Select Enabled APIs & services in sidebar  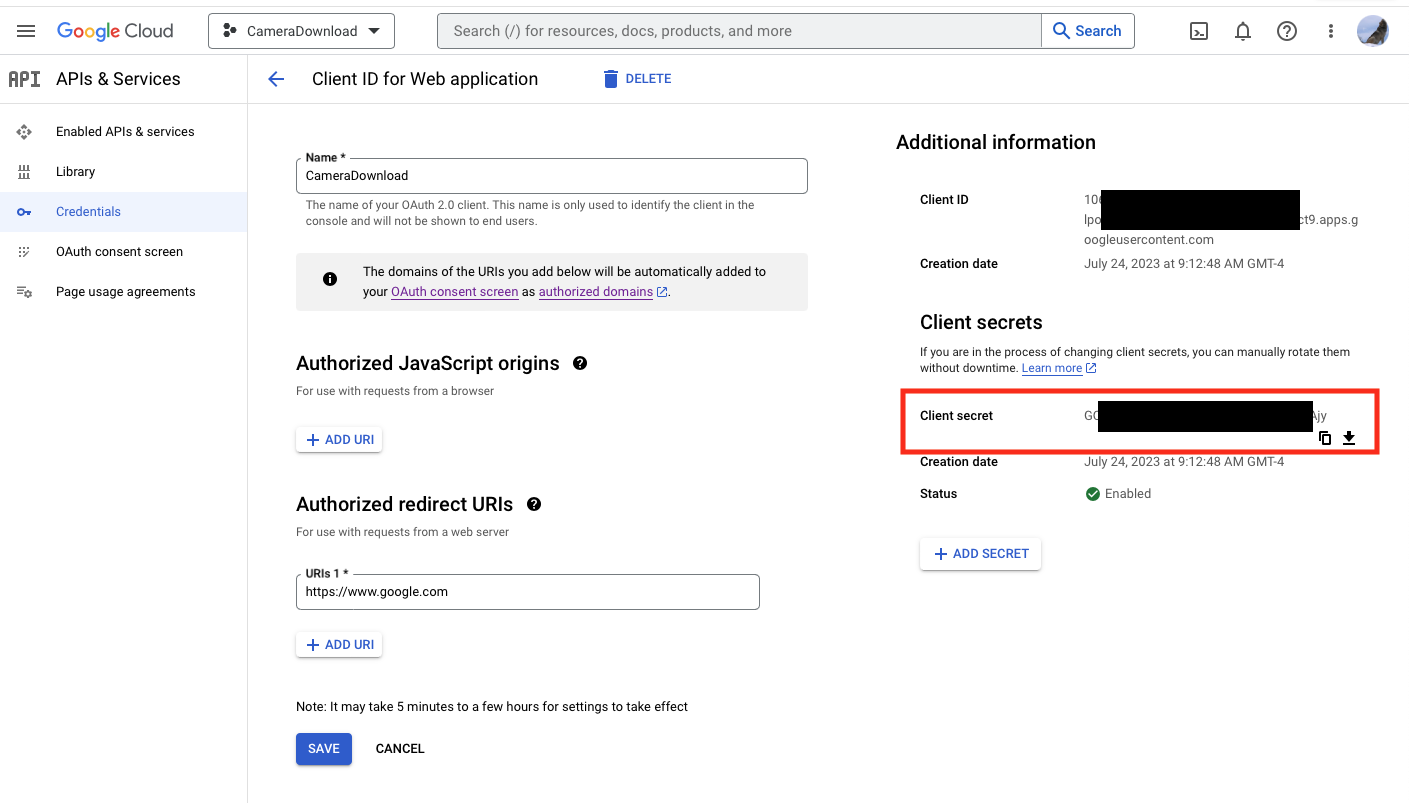(125, 132)
